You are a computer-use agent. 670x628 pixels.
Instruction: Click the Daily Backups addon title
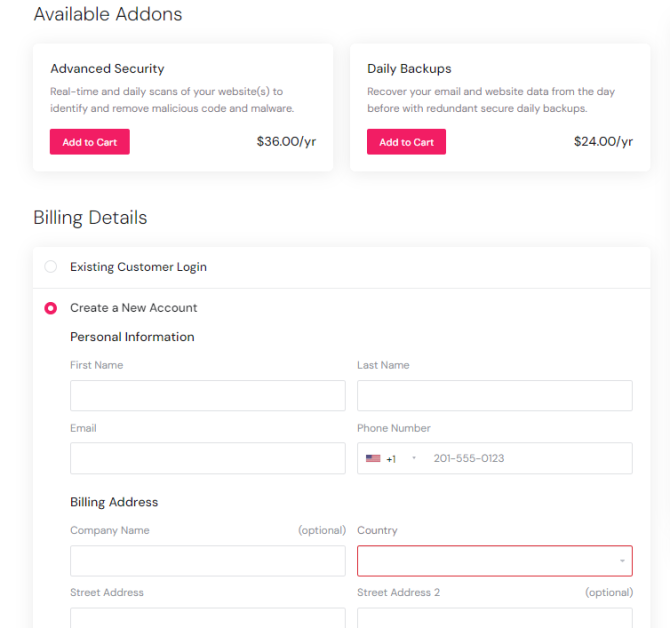coord(409,69)
